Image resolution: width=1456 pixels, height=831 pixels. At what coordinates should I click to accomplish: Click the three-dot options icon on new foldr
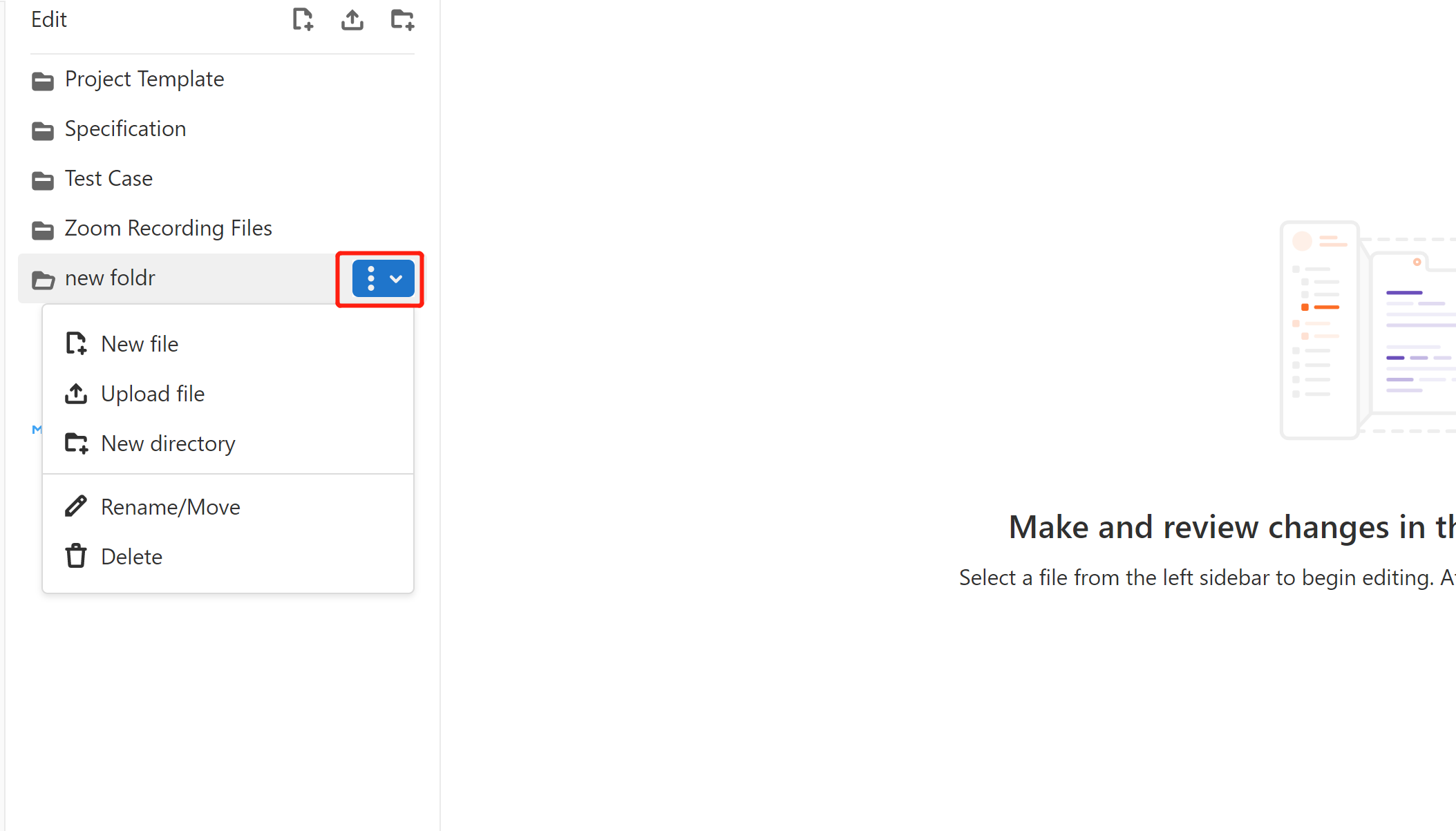coord(371,278)
